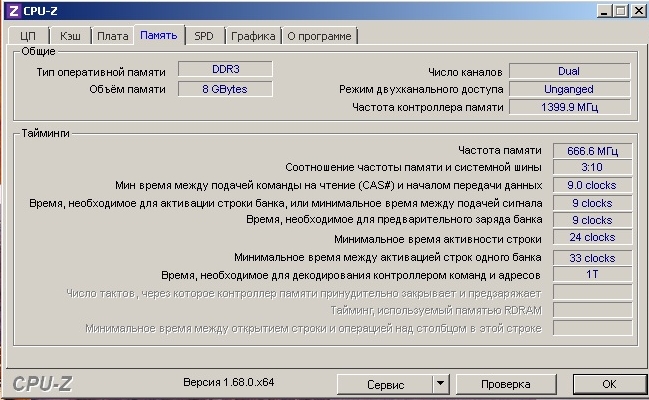Screen dimensions: 649x400
Task: Click the Проверка button
Action: [x=506, y=384]
